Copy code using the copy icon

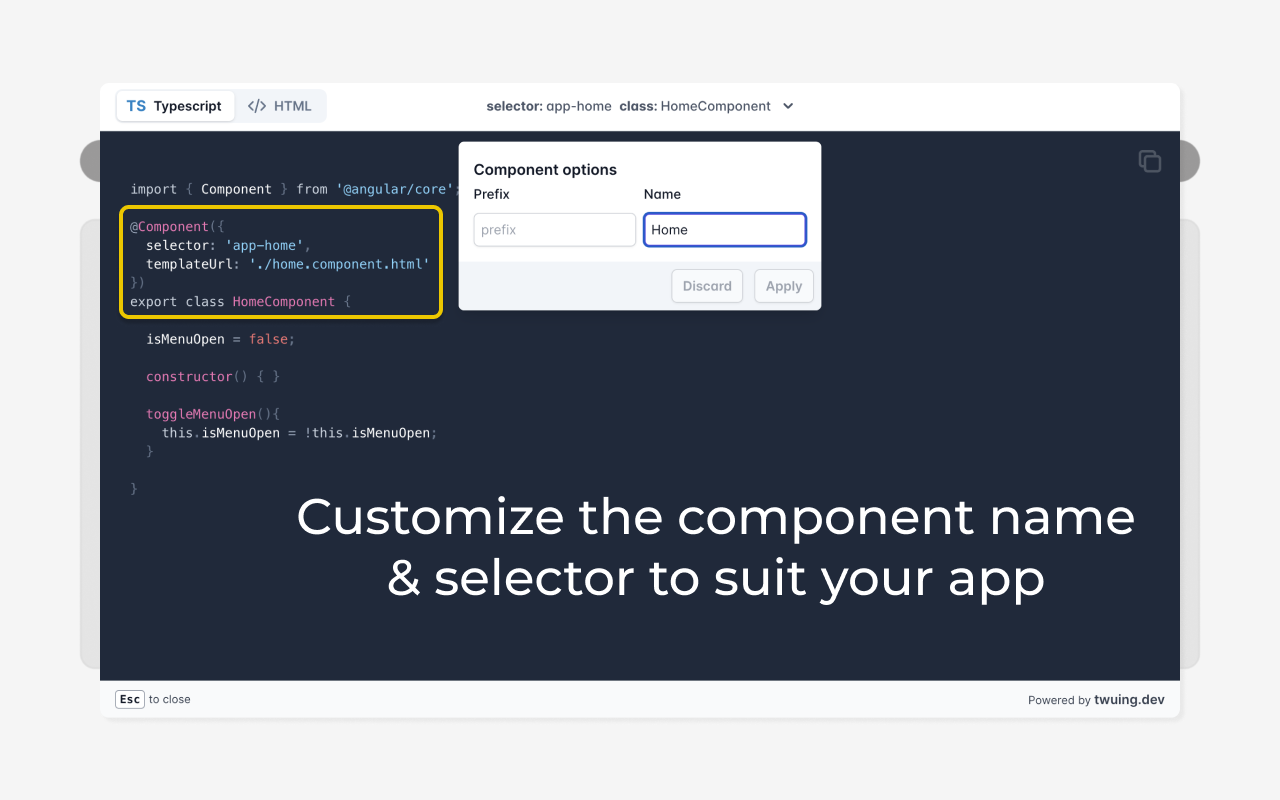click(1150, 161)
